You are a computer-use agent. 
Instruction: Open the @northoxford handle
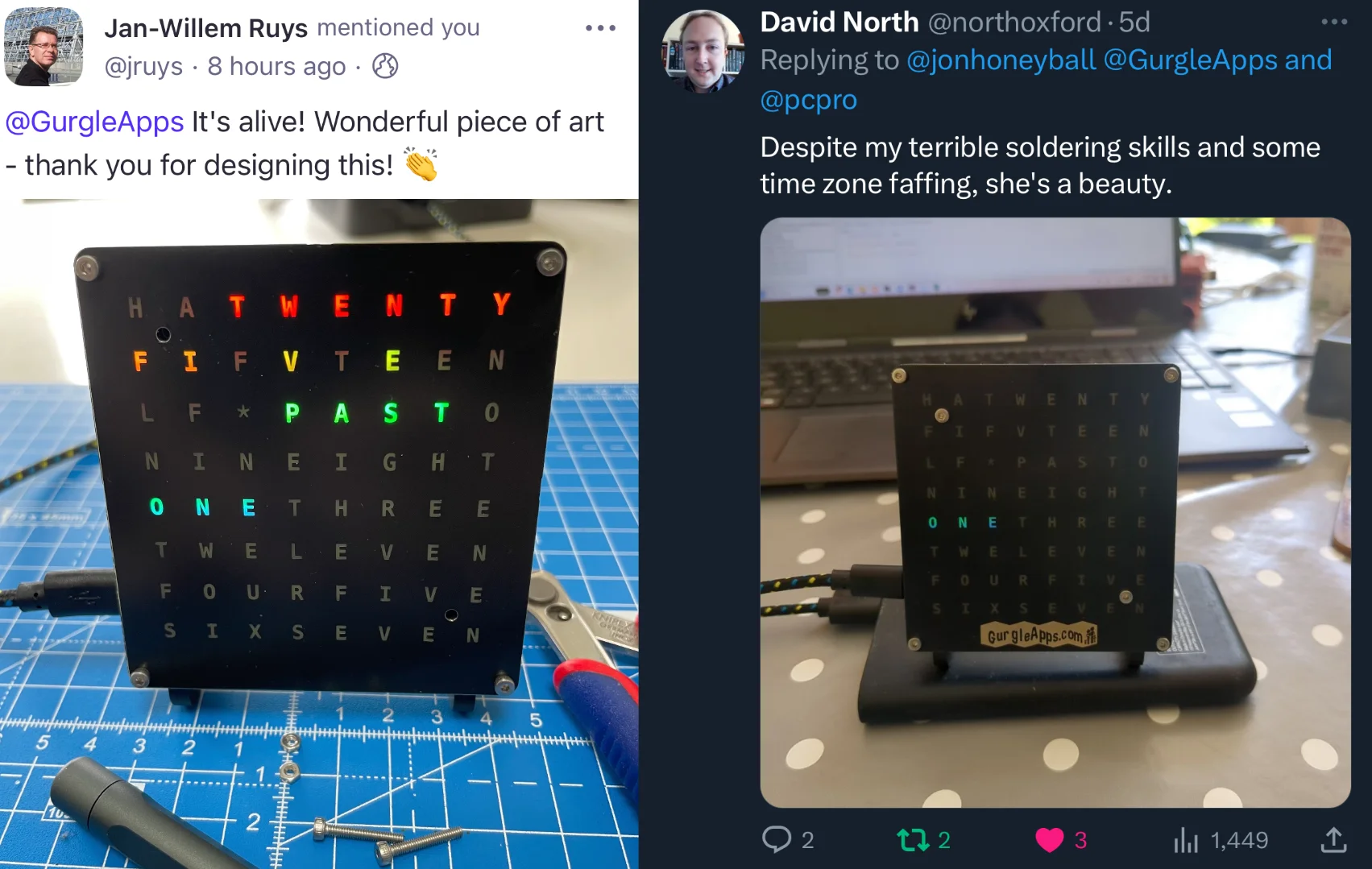pos(1014,22)
